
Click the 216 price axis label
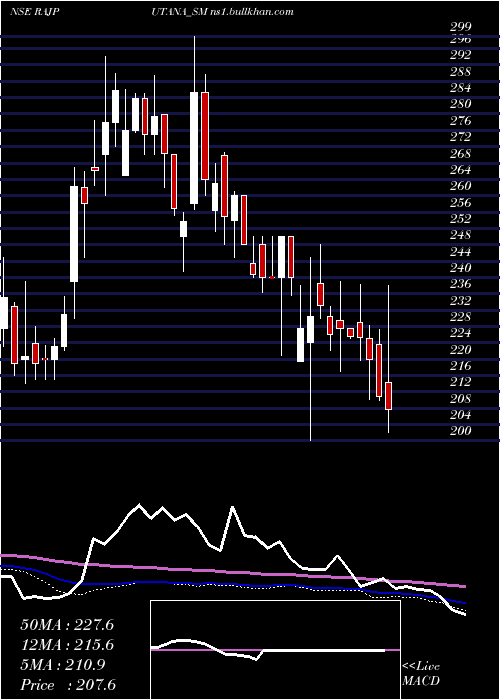[461, 366]
